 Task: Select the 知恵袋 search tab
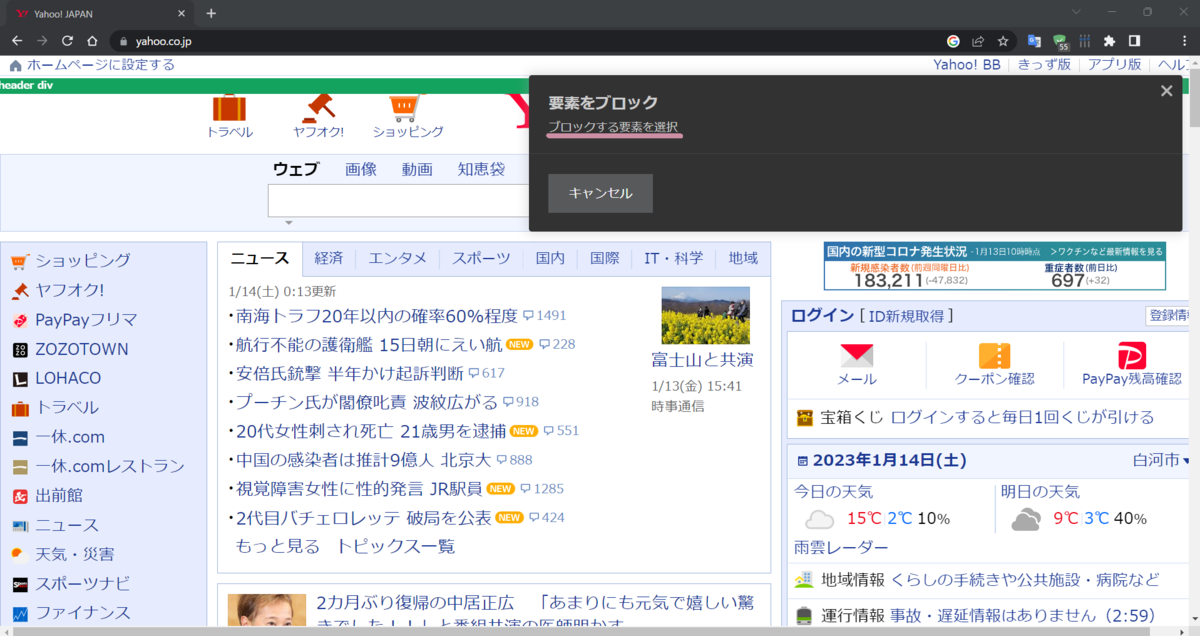click(482, 170)
